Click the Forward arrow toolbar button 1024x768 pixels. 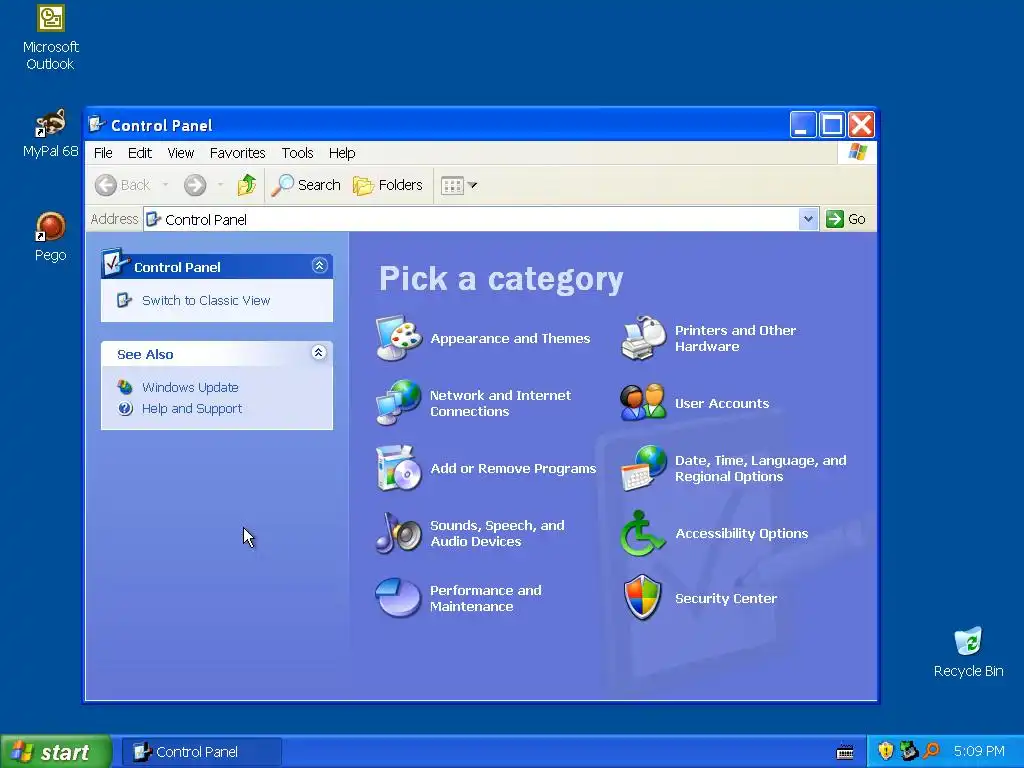tap(195, 185)
